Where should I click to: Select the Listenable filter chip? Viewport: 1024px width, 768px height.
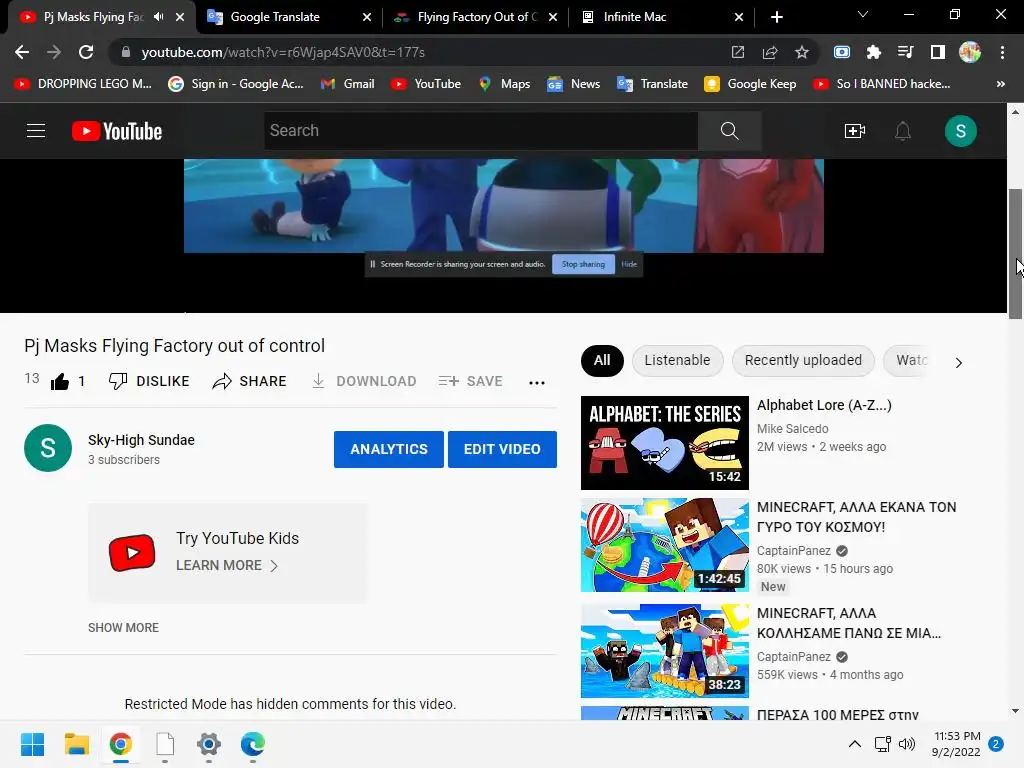677,360
